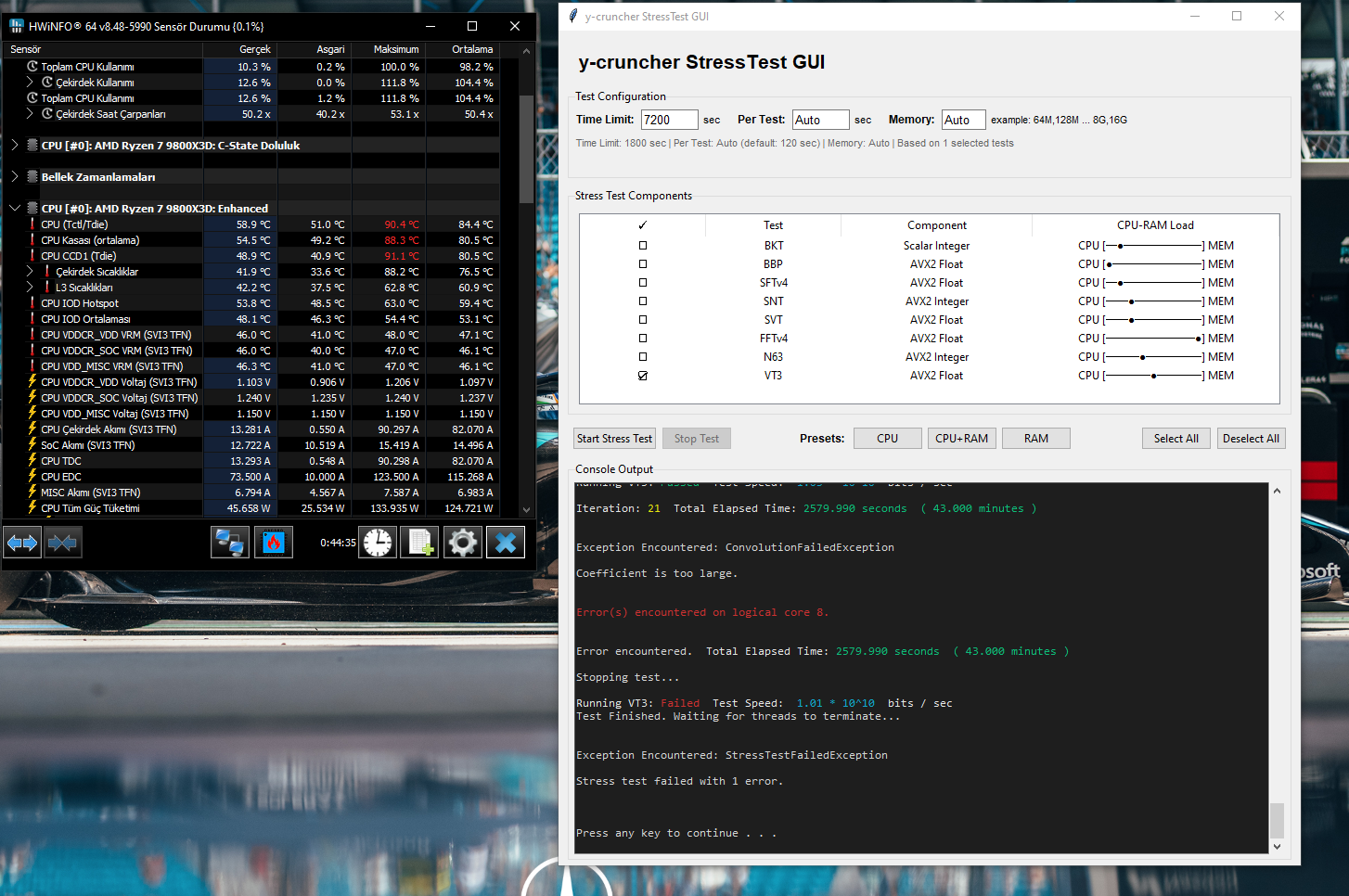Click the shrink-columns inward arrows icon in HWiNFO

63,543
